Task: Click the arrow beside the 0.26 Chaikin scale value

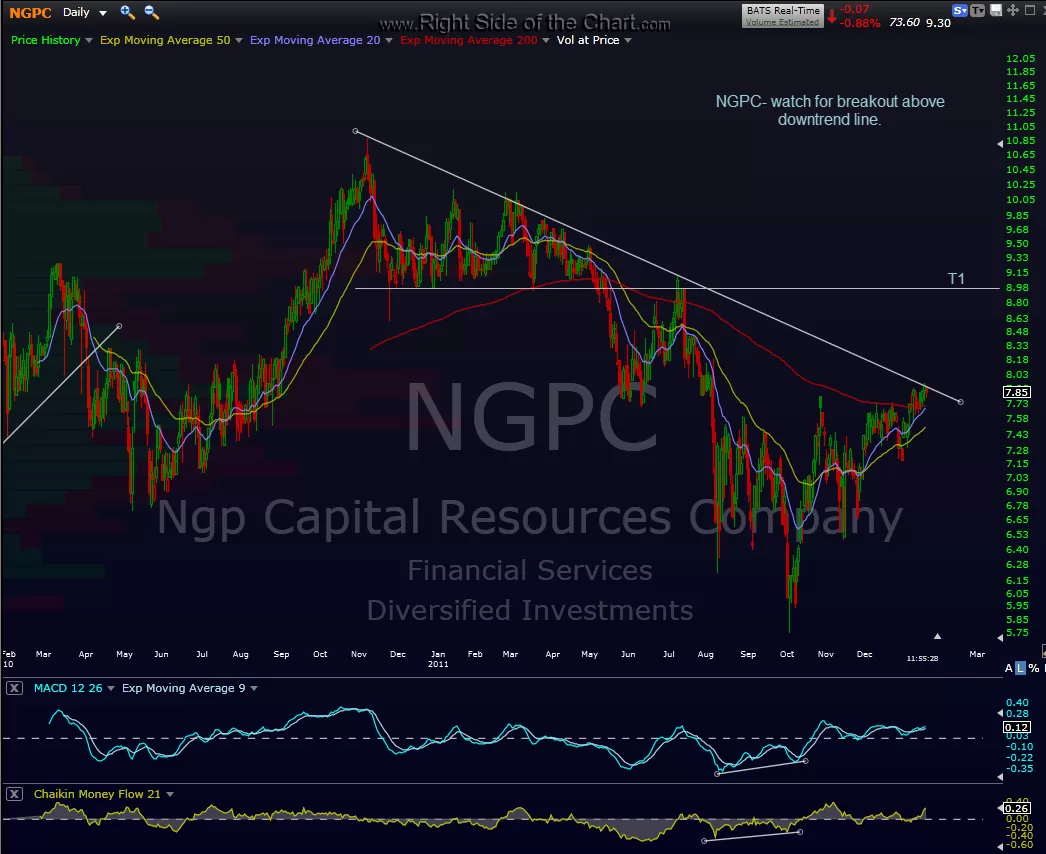Action: [x=1000, y=808]
